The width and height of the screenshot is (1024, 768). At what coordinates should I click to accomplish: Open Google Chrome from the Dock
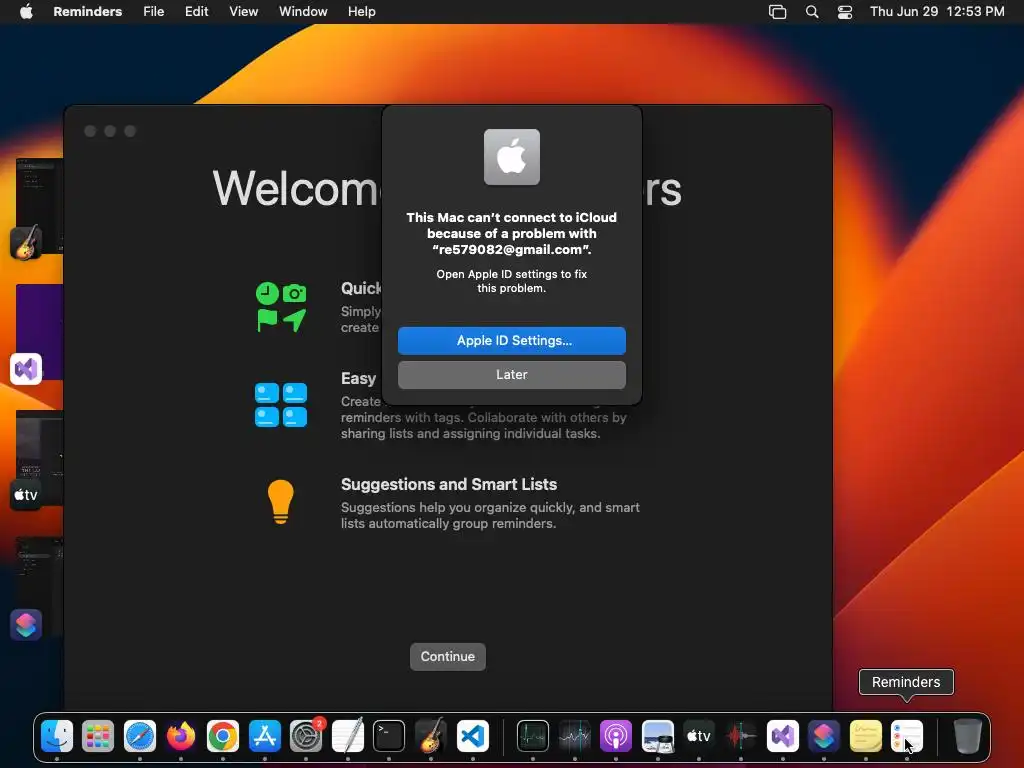point(223,736)
